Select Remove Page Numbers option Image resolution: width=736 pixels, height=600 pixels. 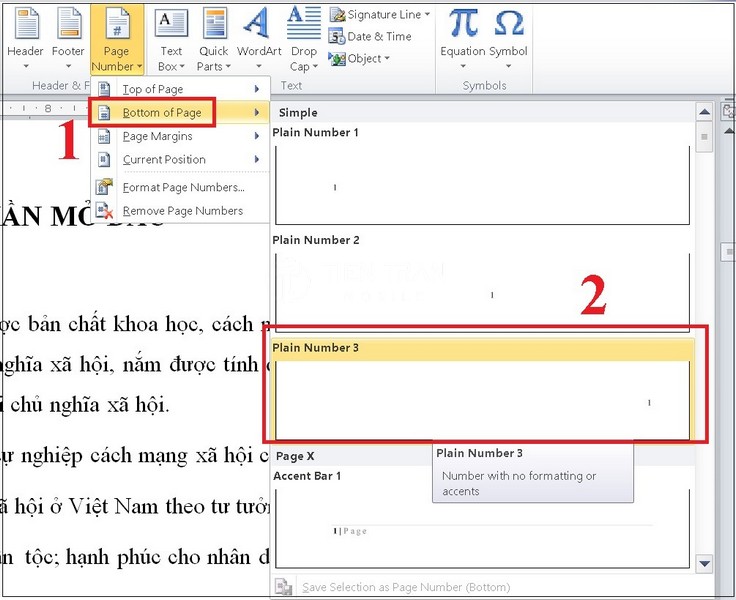182,211
